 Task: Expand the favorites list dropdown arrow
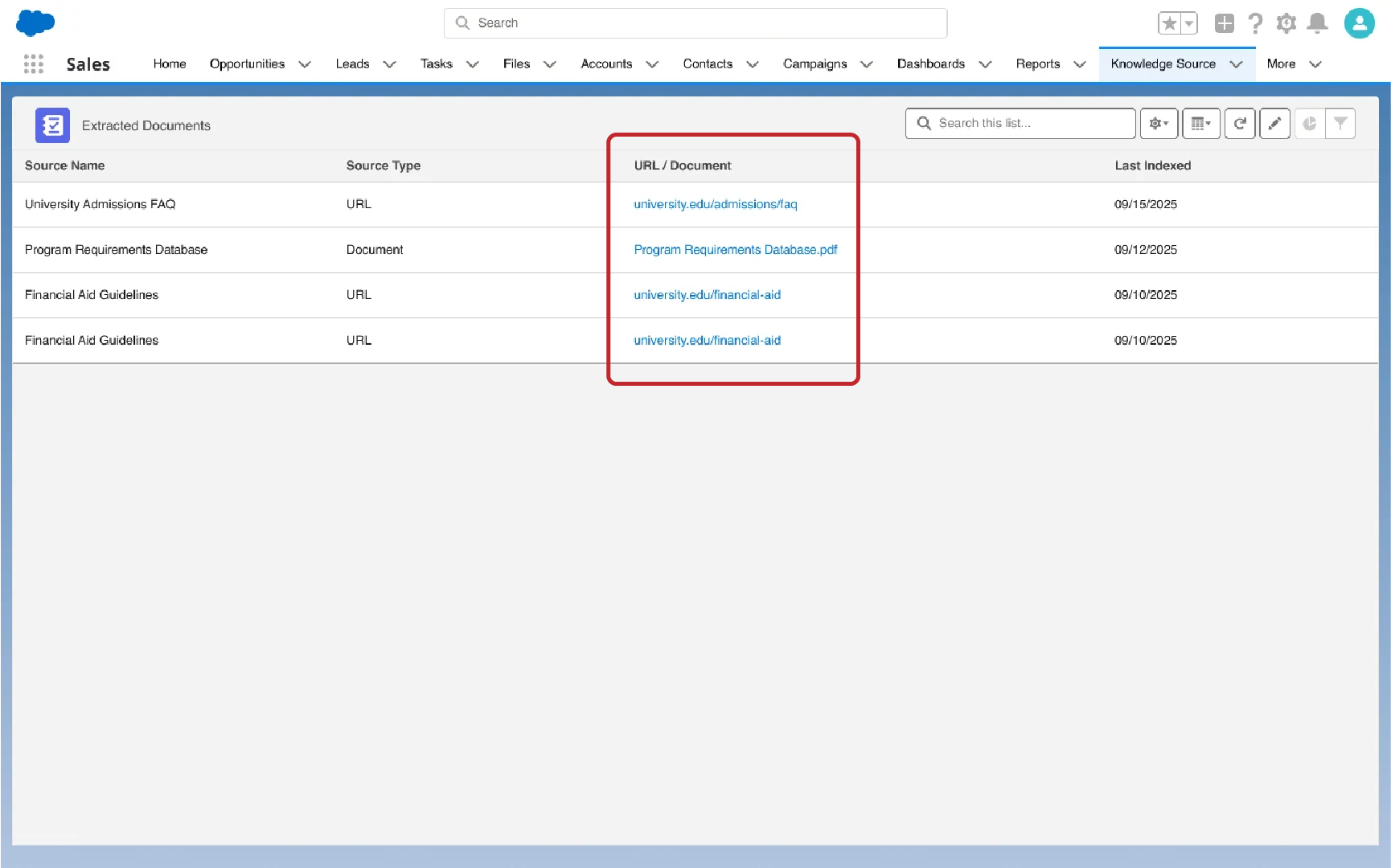pyautogui.click(x=1188, y=23)
